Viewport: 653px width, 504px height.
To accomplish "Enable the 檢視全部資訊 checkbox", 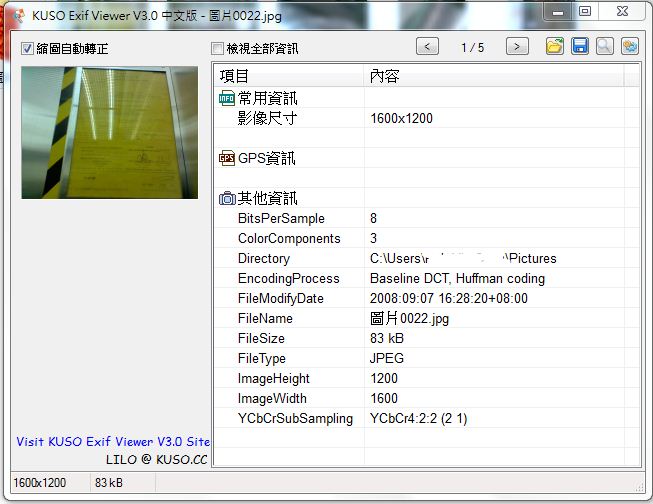I will point(218,49).
